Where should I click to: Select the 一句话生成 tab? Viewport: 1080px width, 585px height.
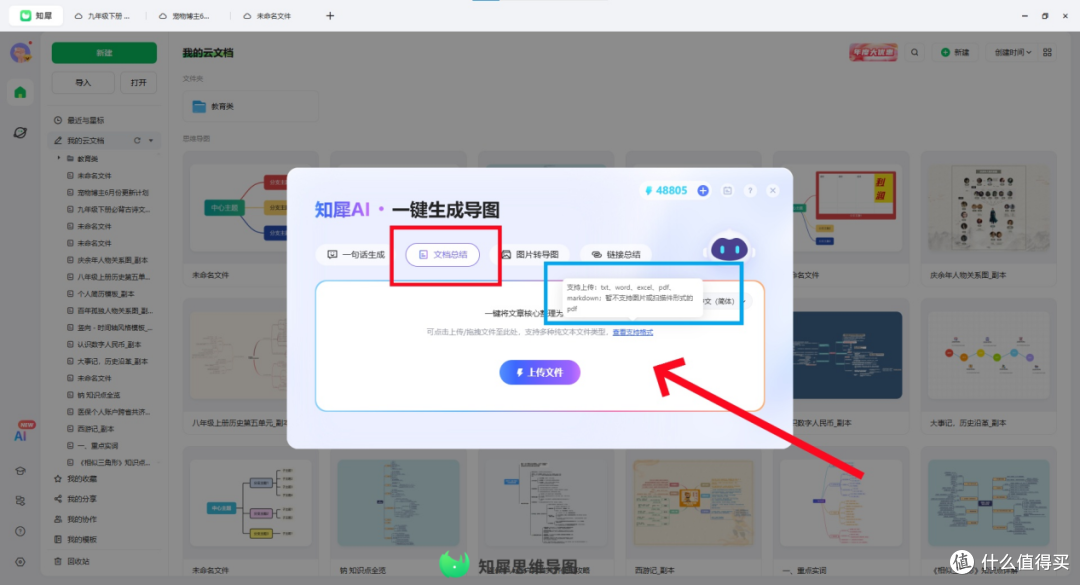point(355,254)
